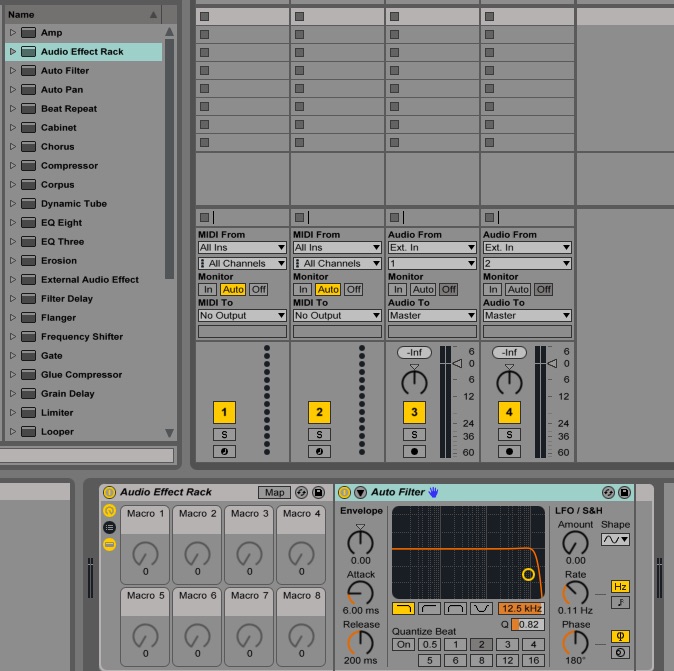Mute track 3 with its activator

(x=414, y=412)
